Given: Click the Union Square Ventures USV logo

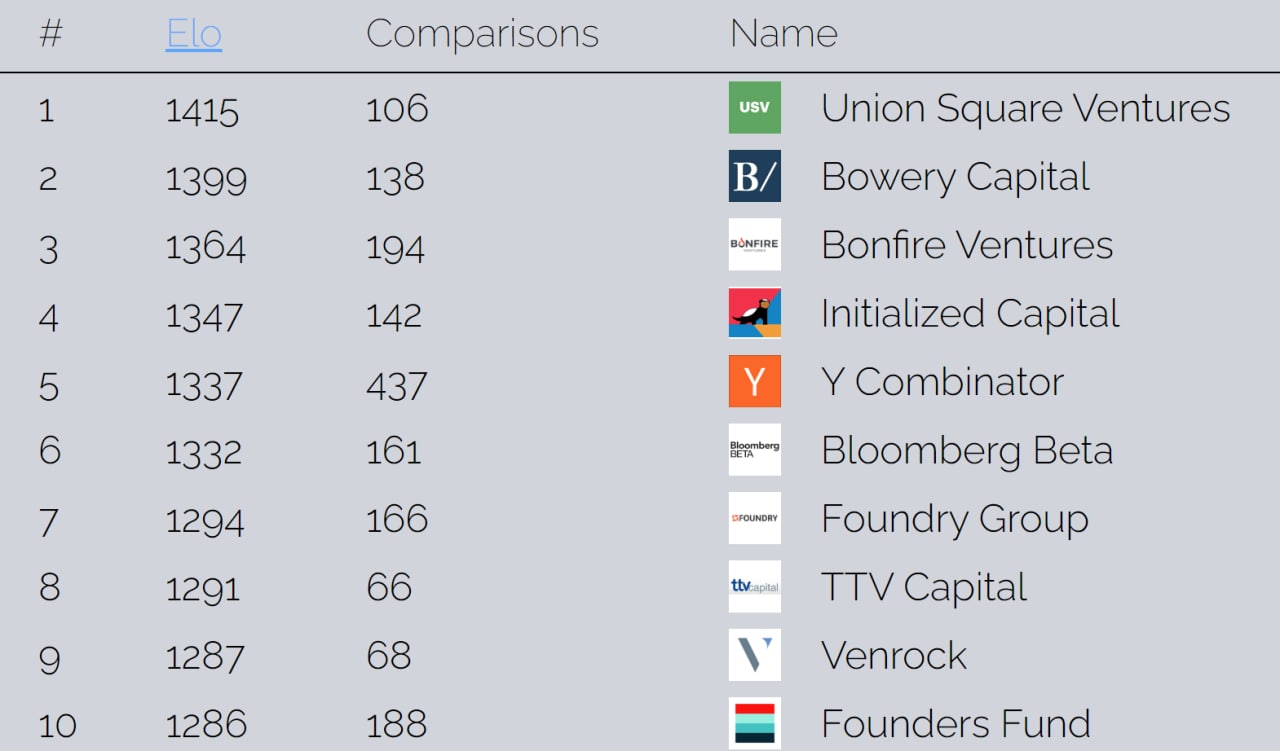Looking at the screenshot, I should [x=754, y=108].
